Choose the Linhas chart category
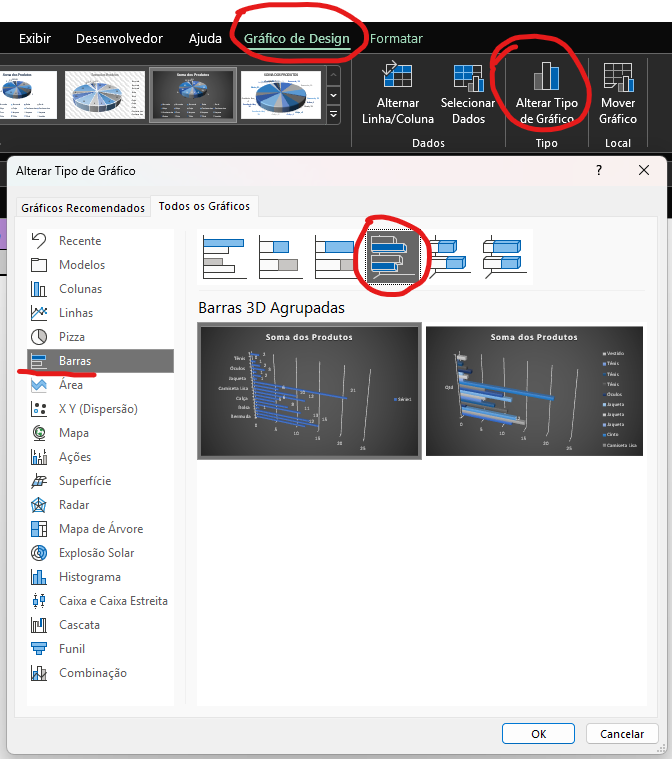 [x=100, y=313]
